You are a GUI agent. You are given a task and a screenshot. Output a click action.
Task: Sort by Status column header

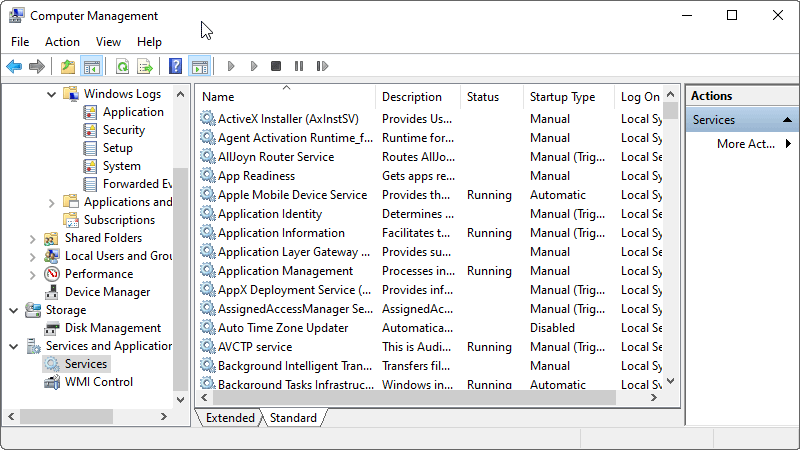(492, 97)
